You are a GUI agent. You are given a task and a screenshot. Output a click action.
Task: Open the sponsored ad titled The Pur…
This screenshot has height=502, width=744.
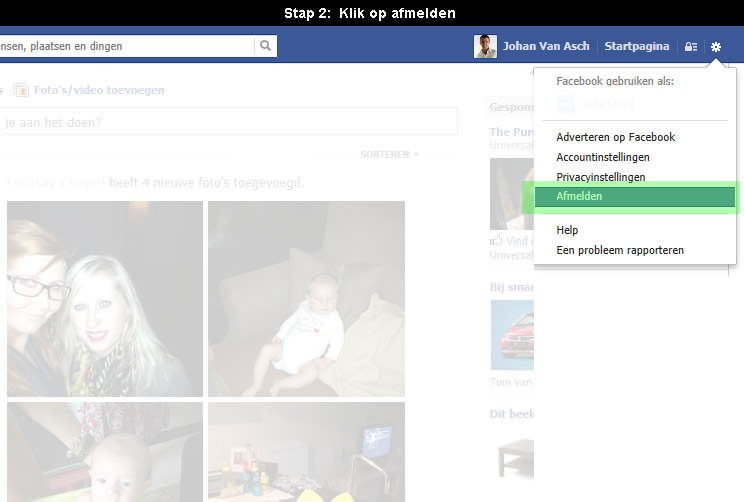pyautogui.click(x=512, y=132)
